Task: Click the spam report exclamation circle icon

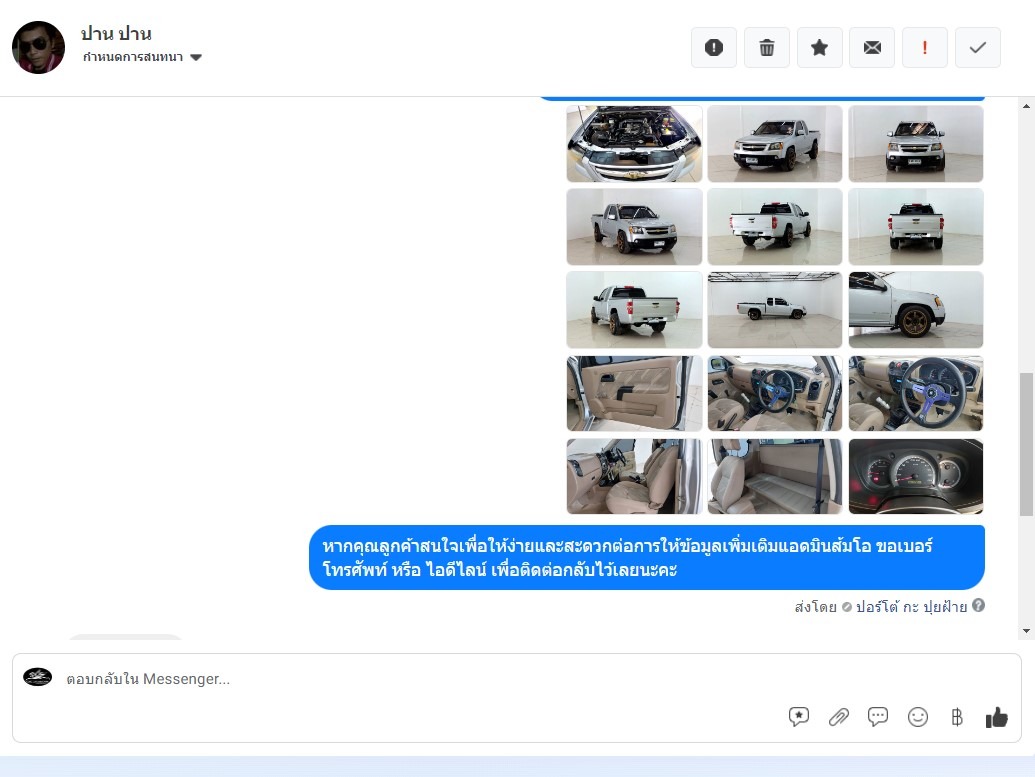Action: (714, 48)
